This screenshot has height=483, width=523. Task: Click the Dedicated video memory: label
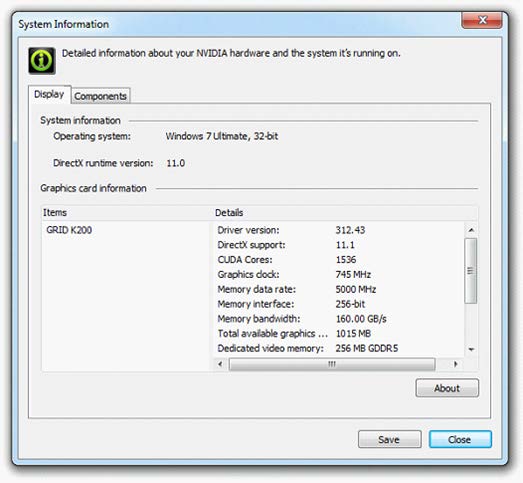coord(271,348)
